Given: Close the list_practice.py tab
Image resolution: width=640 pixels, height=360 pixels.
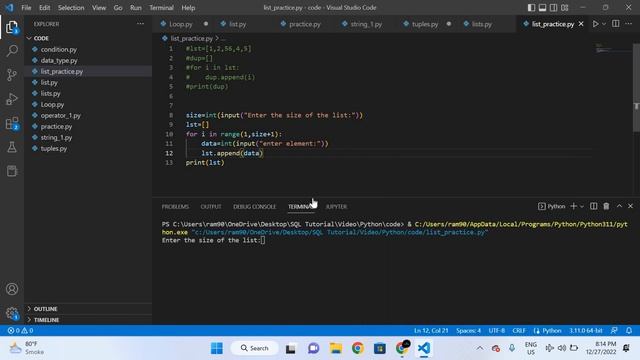Looking at the screenshot, I should (x=581, y=24).
